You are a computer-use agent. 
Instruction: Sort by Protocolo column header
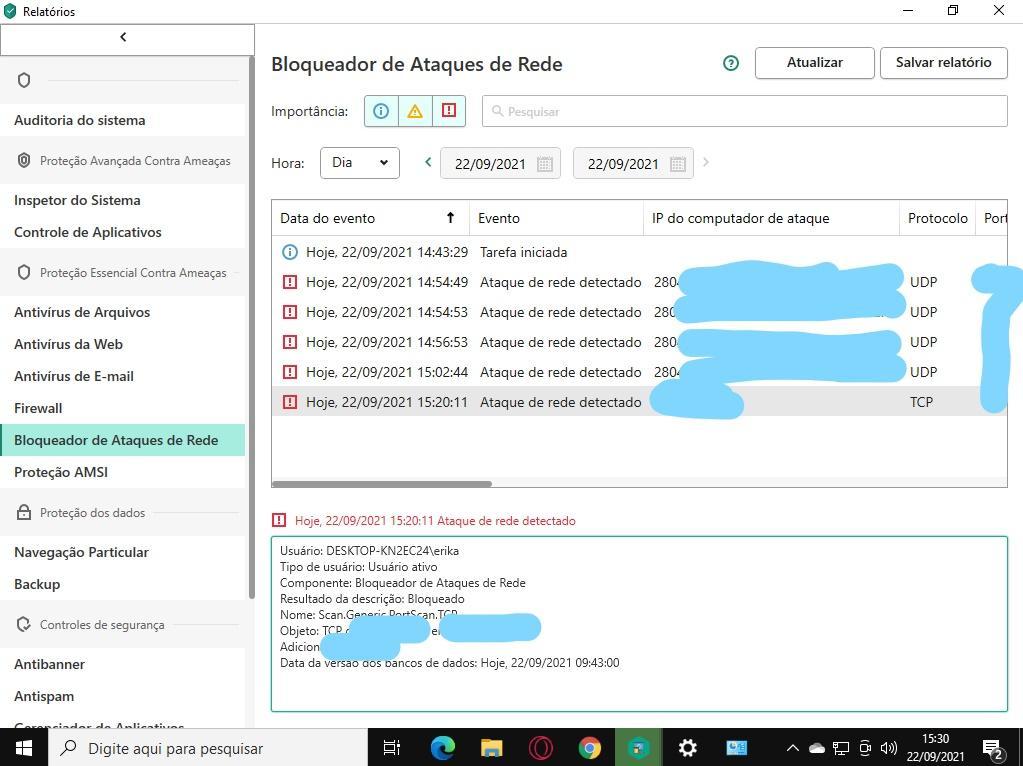[x=938, y=219]
